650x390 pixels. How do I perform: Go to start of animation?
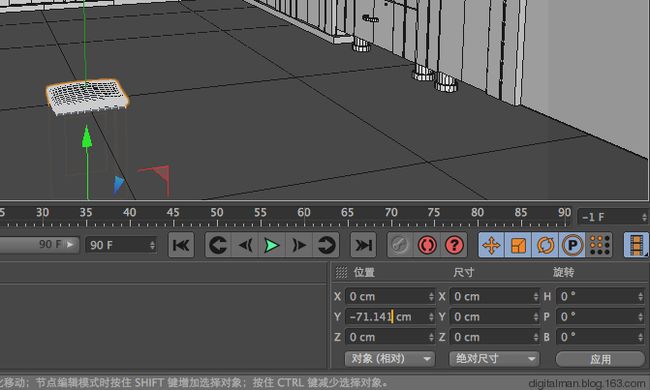[181, 245]
